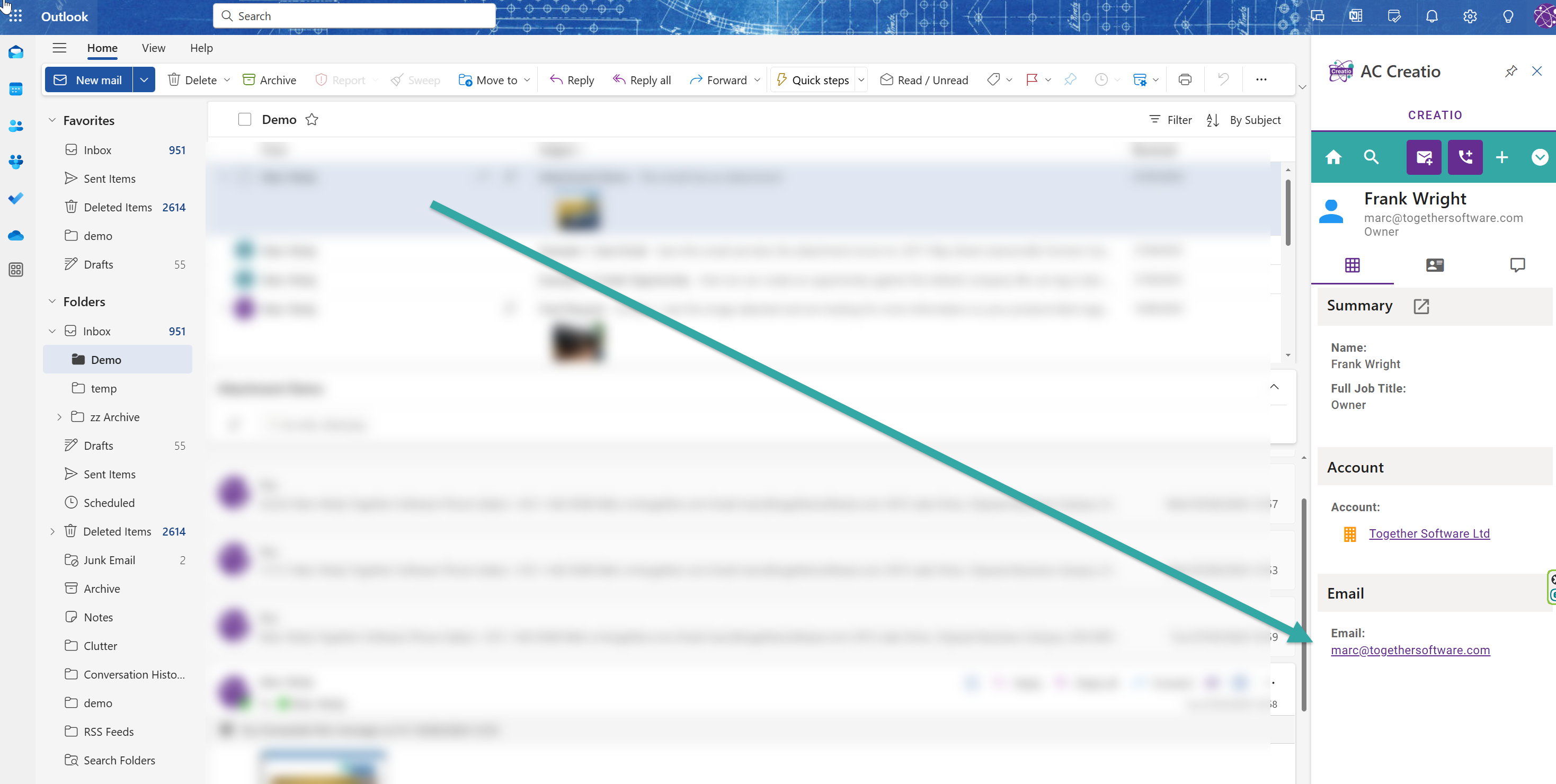Open Groups in the left app rail

click(16, 162)
